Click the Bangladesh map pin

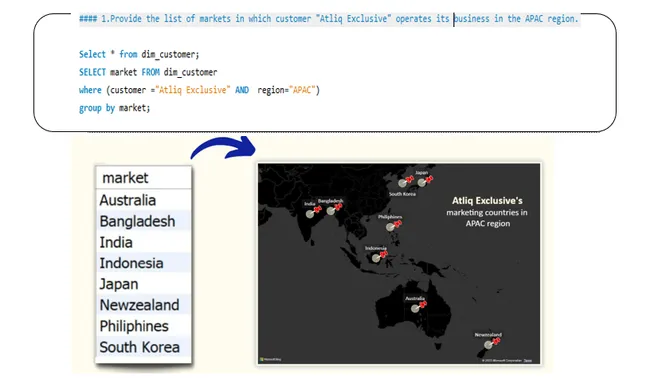point(334,209)
